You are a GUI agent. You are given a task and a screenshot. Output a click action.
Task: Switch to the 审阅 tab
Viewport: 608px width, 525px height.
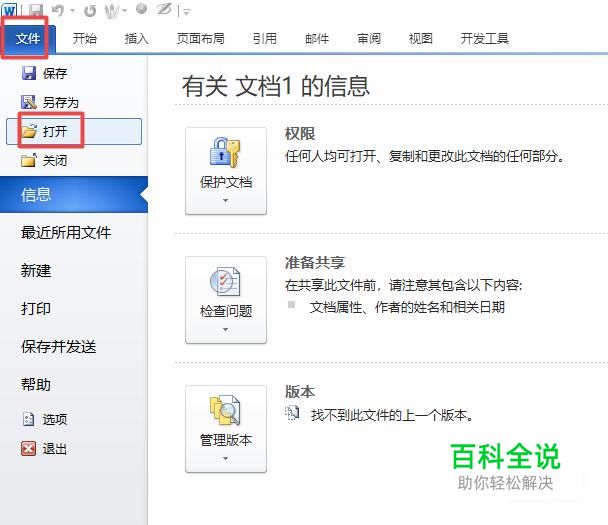(369, 38)
